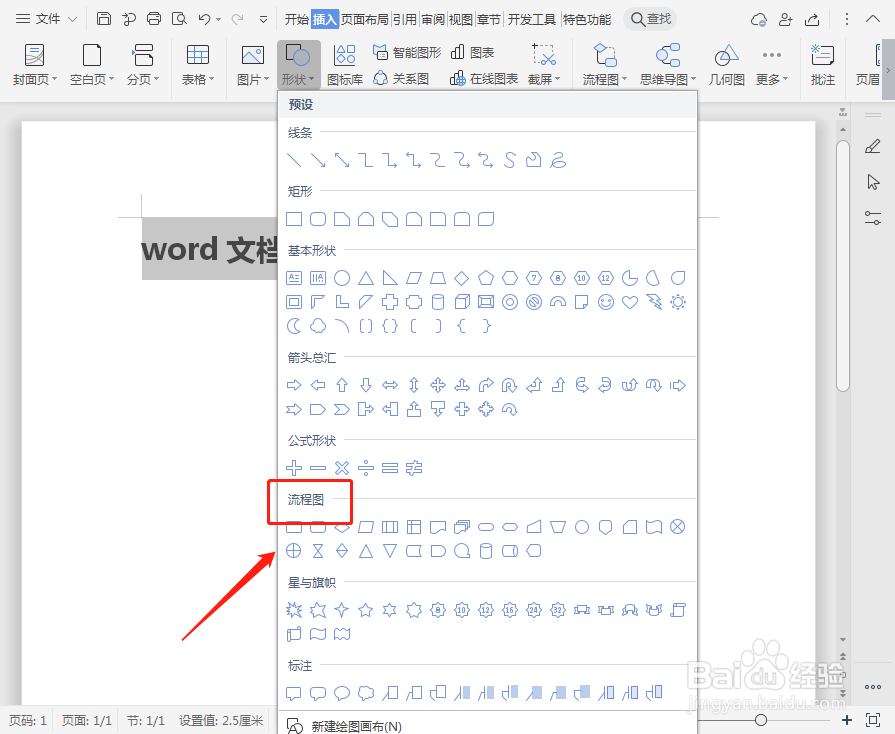Switch to the 页面布局 tab
The width and height of the screenshot is (895, 734).
click(x=365, y=19)
